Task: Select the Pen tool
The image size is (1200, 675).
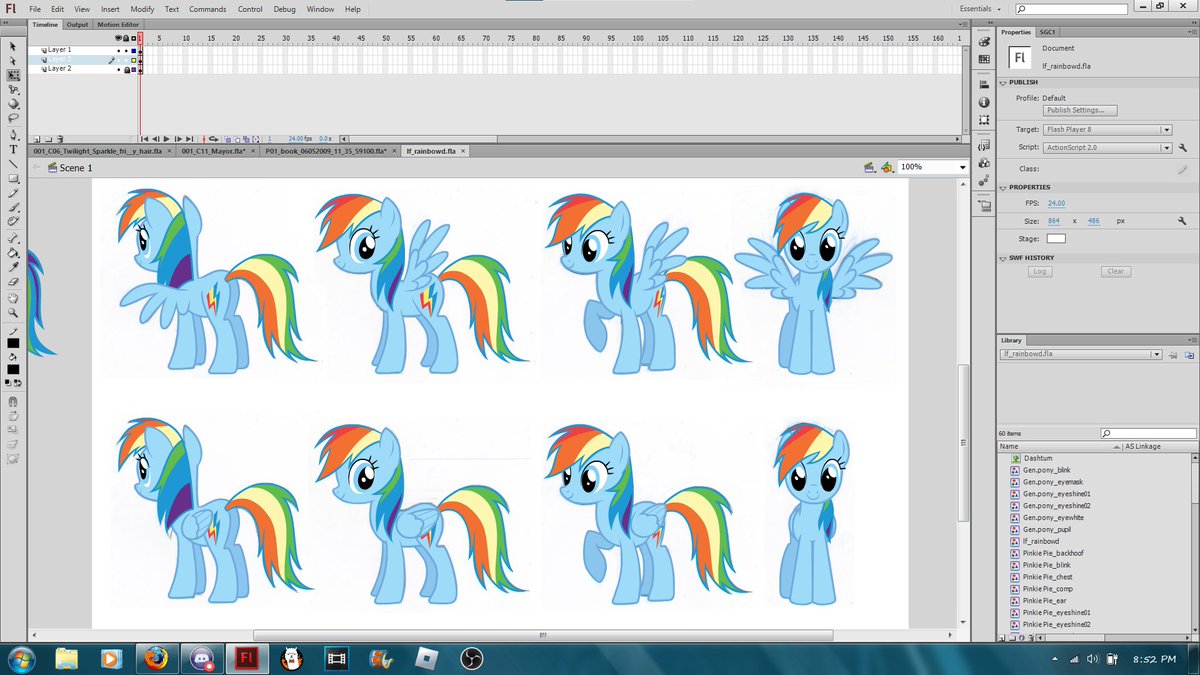Action: [14, 134]
